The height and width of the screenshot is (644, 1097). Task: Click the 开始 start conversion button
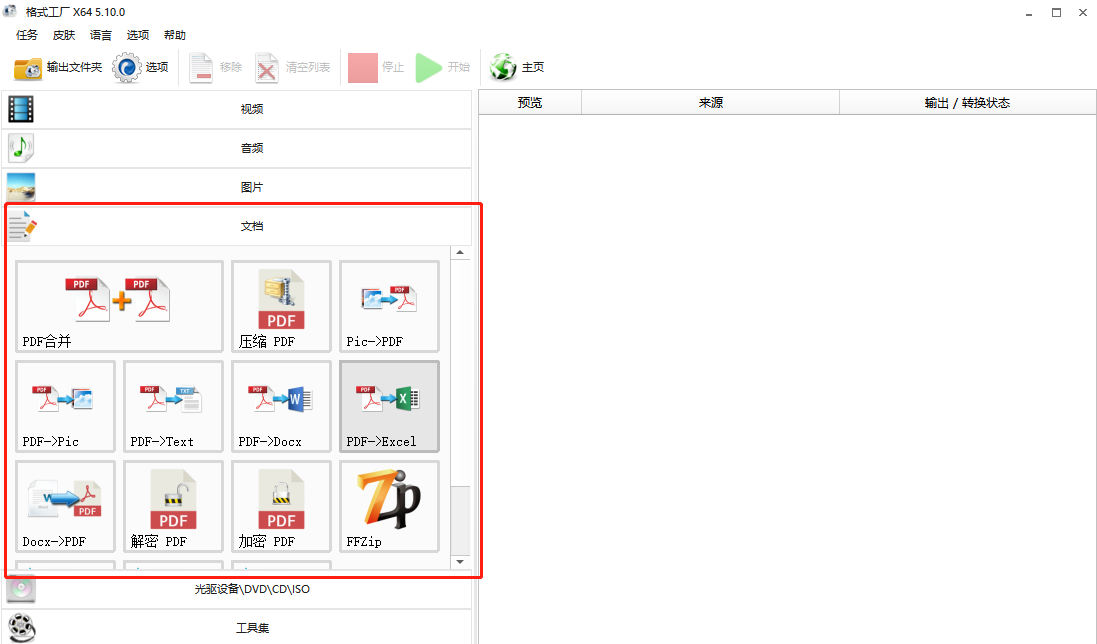coord(443,68)
